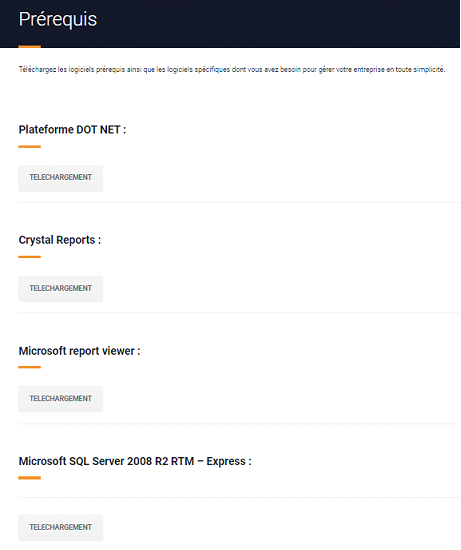Select the Plateforme DOT NET heading
The height and width of the screenshot is (550, 461).
pyautogui.click(x=72, y=130)
